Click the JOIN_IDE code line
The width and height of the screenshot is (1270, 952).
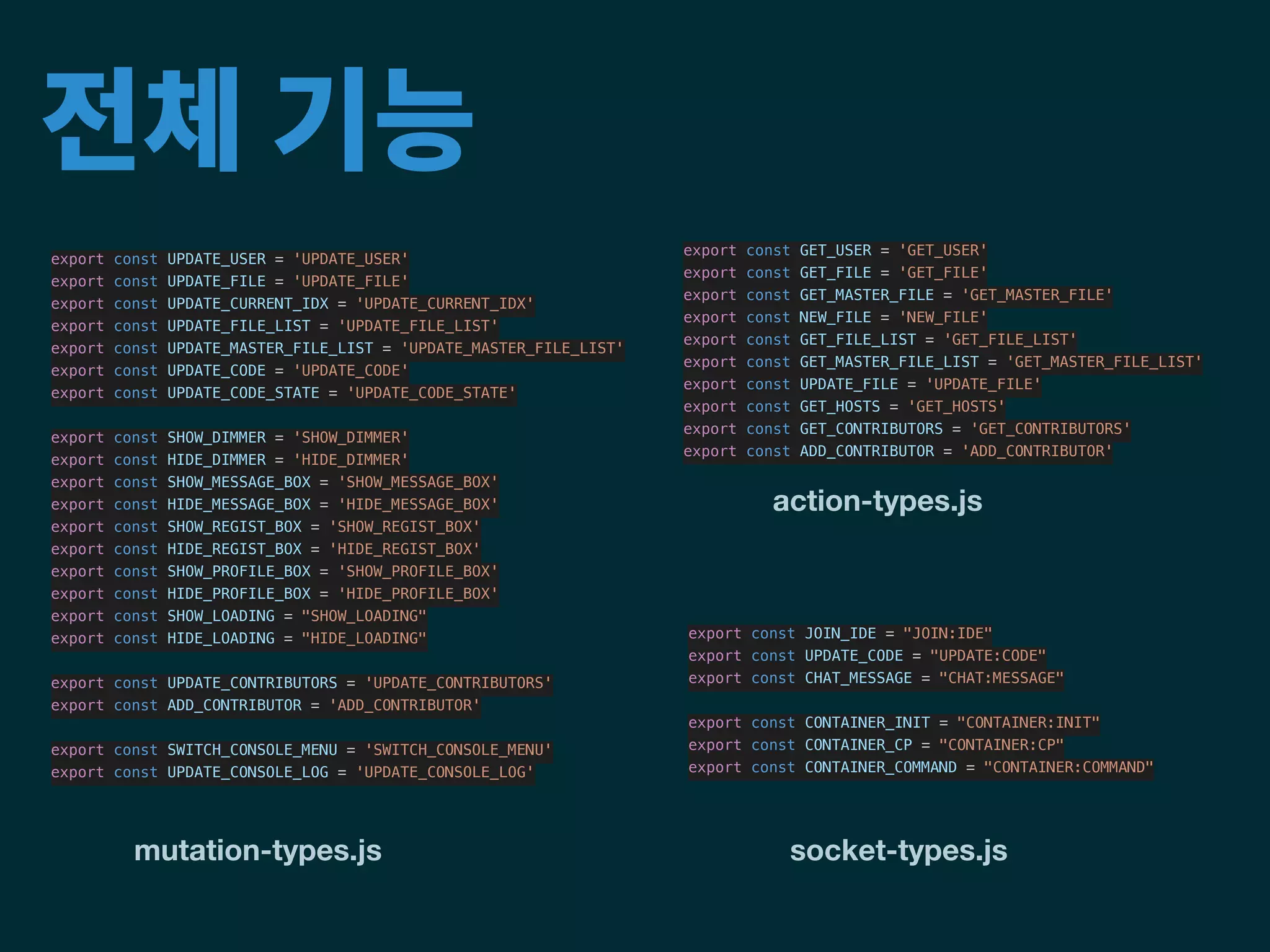pos(840,633)
